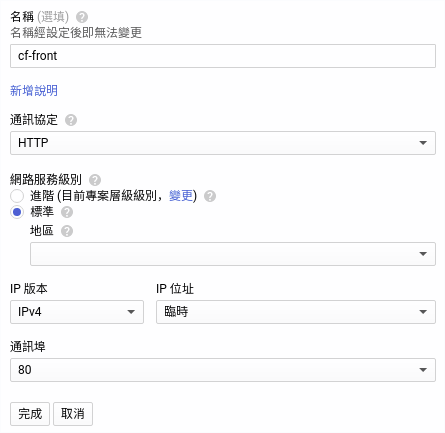Viewport: 445px width, 433px height.
Task: Click the 新增說明 link
Action: [34, 91]
